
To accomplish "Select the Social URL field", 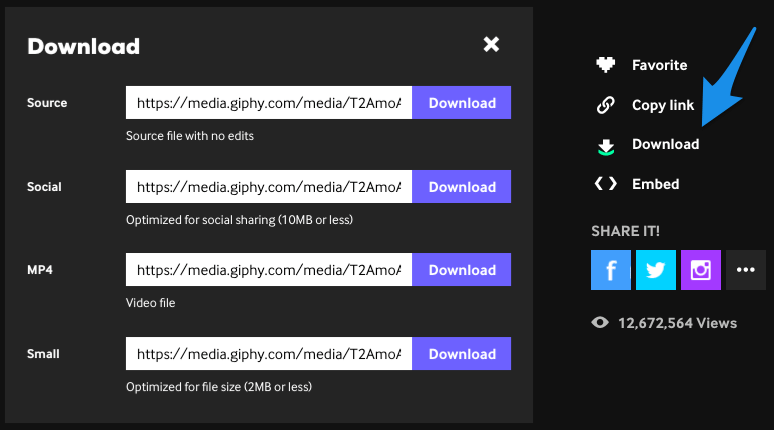I will pyautogui.click(x=269, y=187).
